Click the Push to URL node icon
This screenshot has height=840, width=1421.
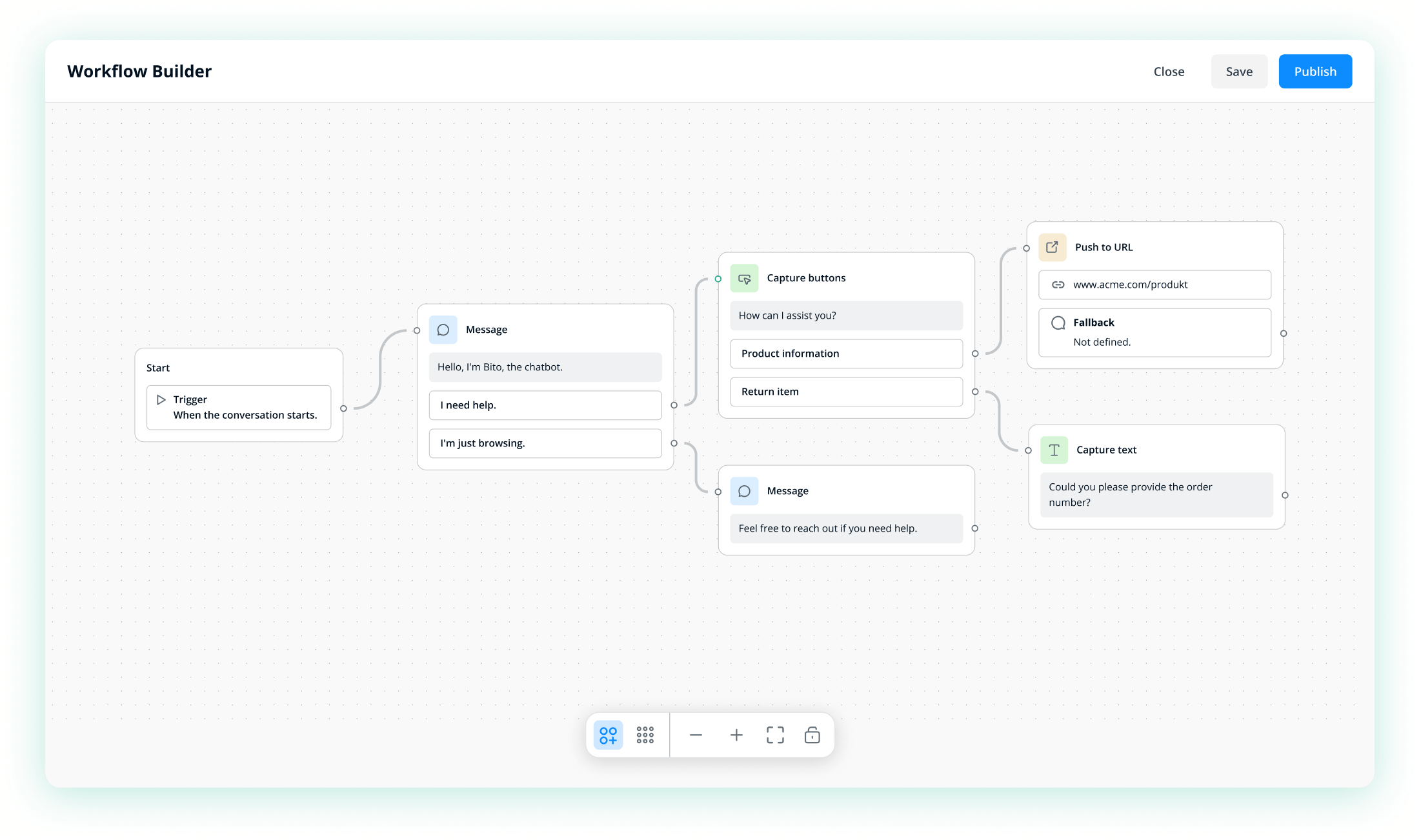coord(1052,247)
